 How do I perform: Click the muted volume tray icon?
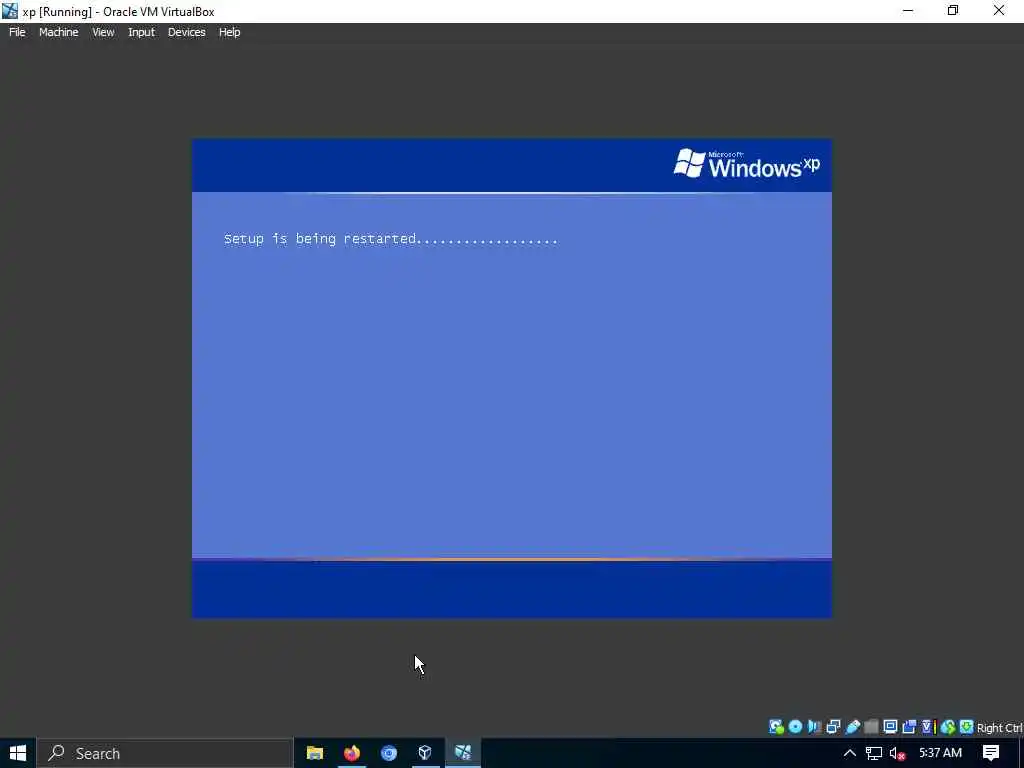pos(897,753)
